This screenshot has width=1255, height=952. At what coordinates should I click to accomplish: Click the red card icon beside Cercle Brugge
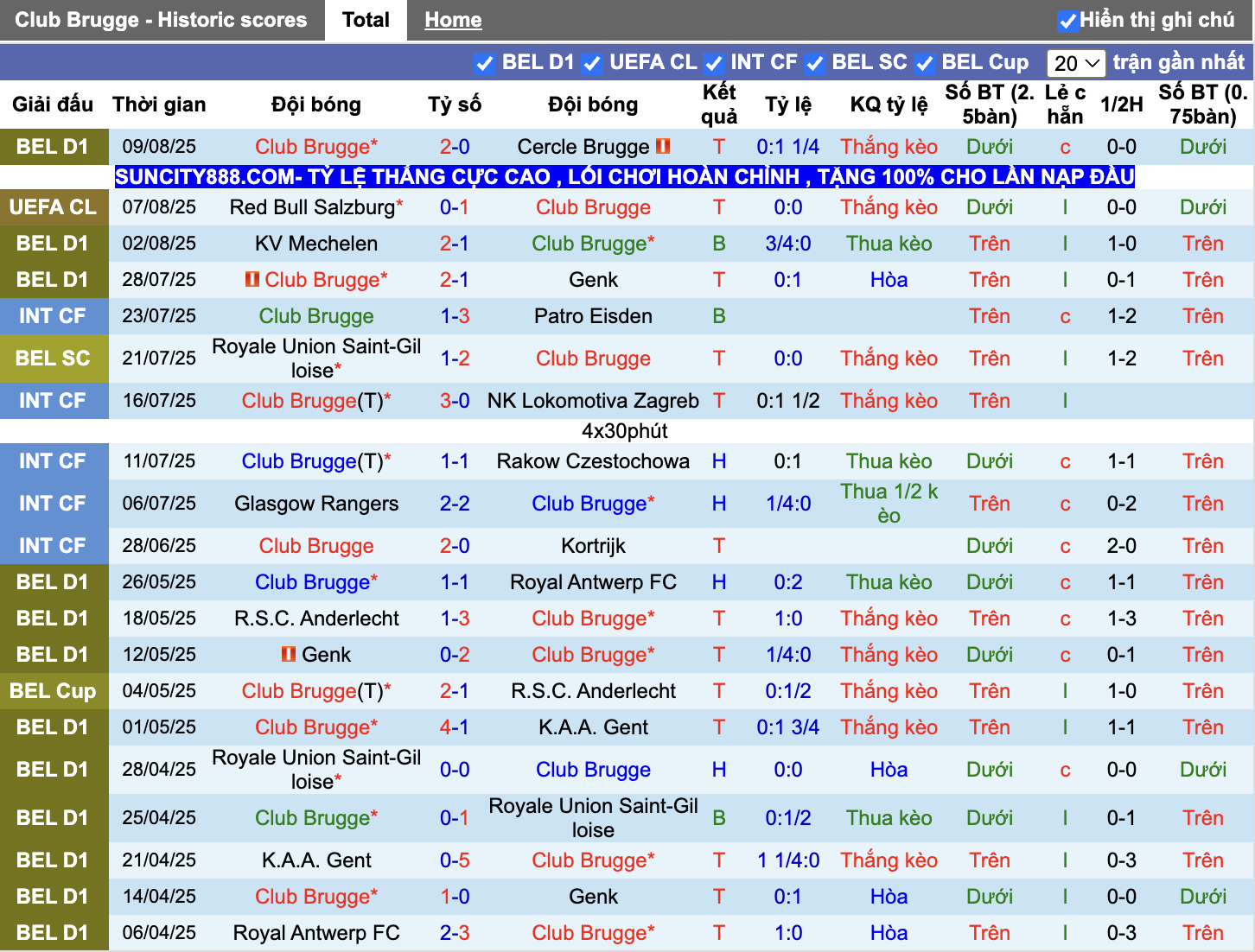click(663, 146)
